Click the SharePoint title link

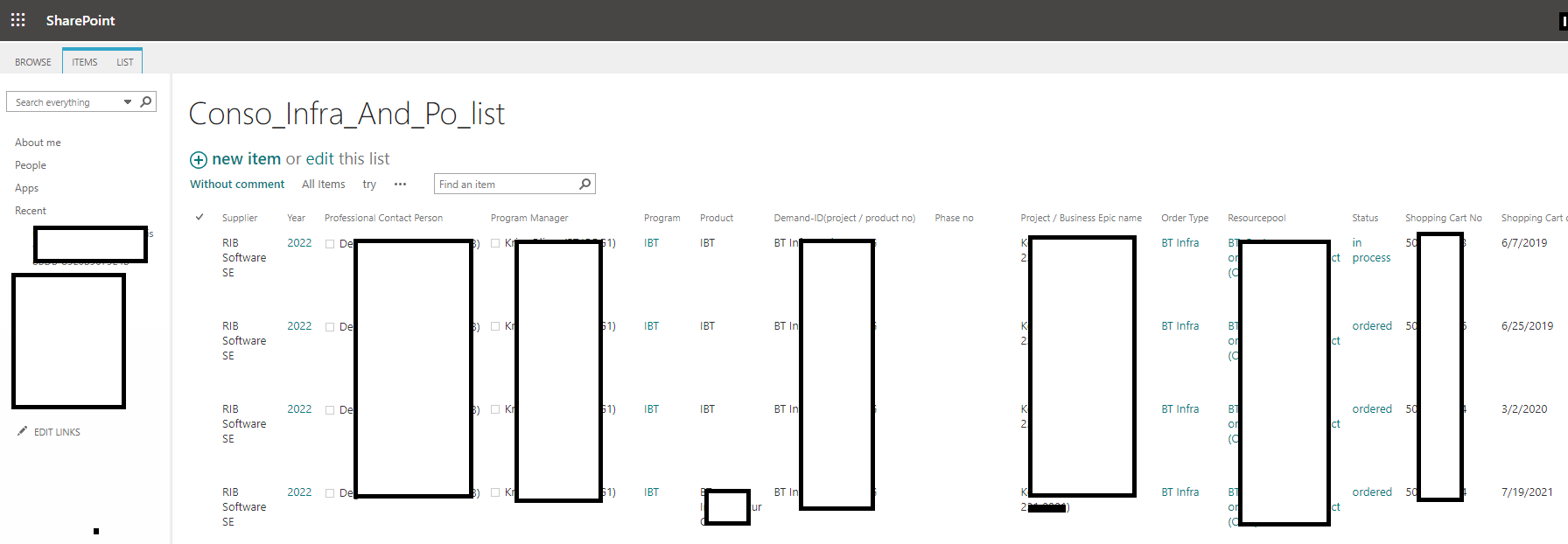80,20
